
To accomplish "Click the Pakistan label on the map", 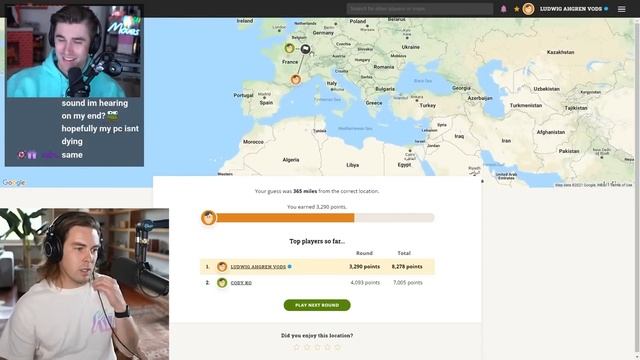I will [x=569, y=151].
